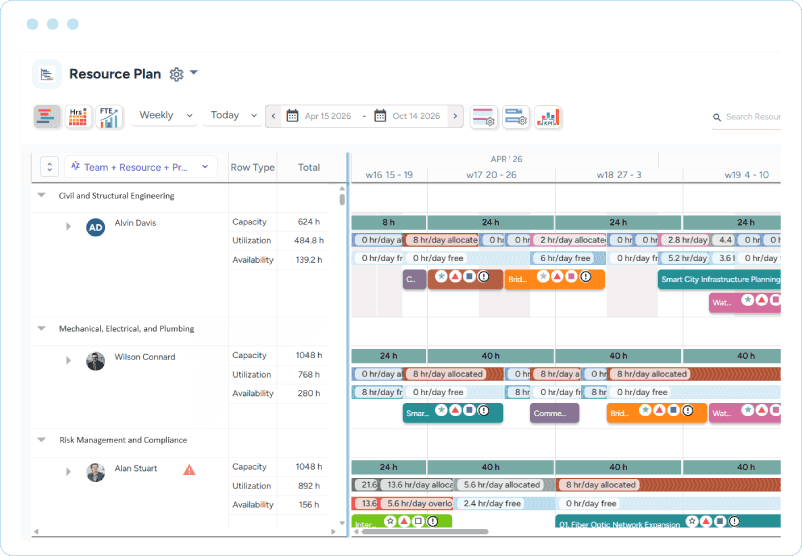
Task: Open the KPI chart icon
Action: tap(548, 117)
